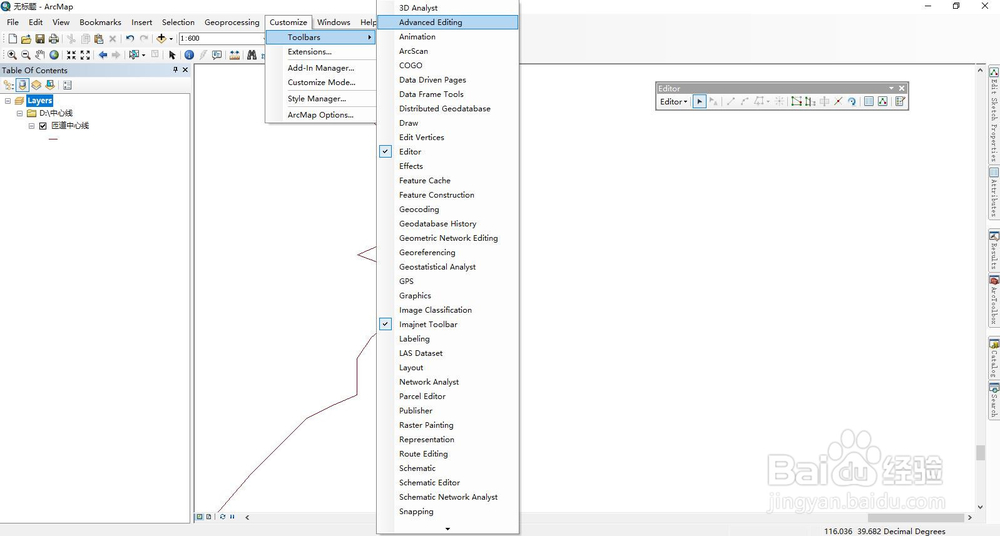Viewport: 1000px width, 536px height.
Task: Uncheck Imajnet Toolbar in the Toolbars list
Action: click(385, 324)
